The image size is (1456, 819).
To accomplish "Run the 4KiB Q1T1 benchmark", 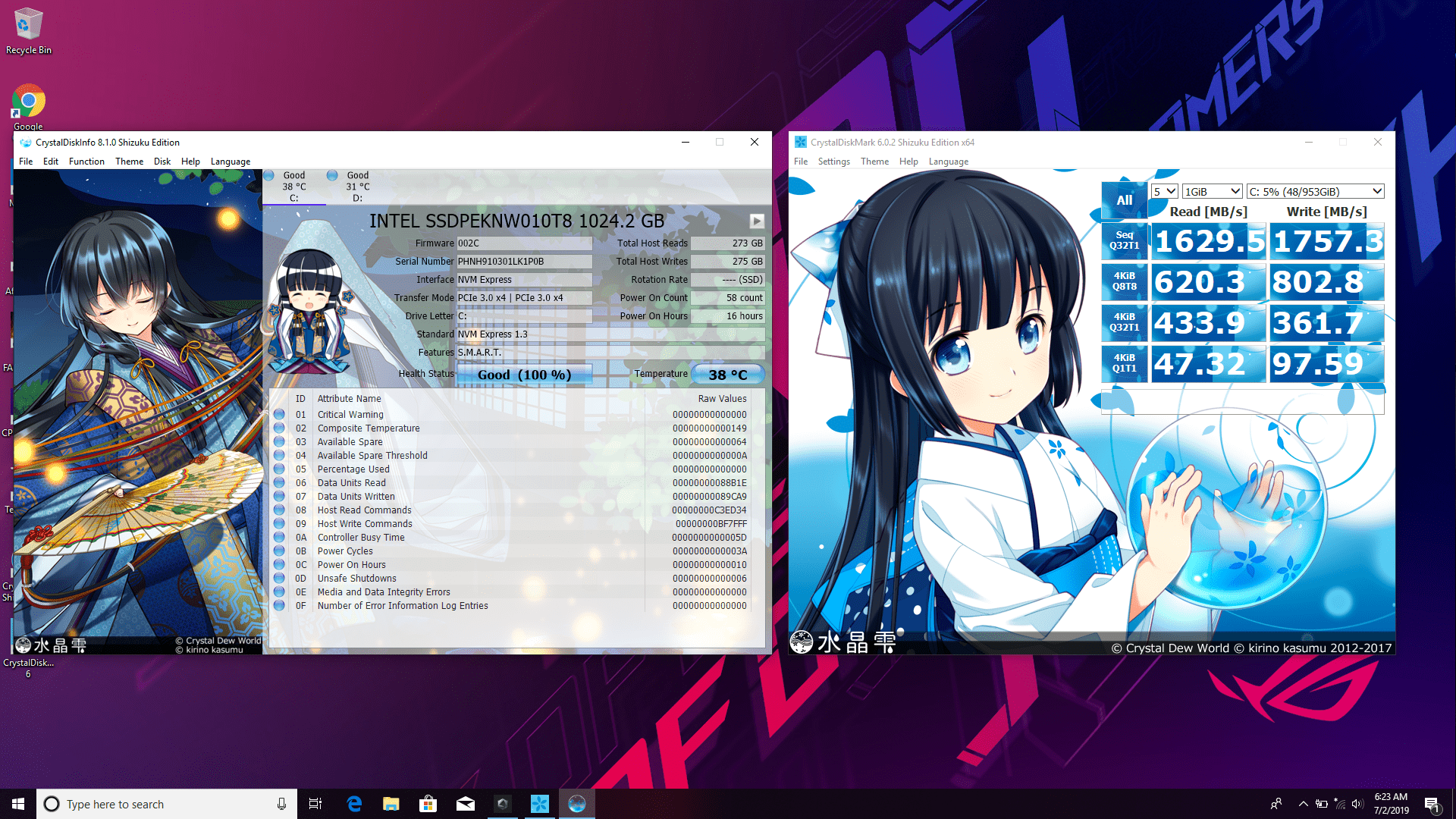I will tap(1125, 363).
